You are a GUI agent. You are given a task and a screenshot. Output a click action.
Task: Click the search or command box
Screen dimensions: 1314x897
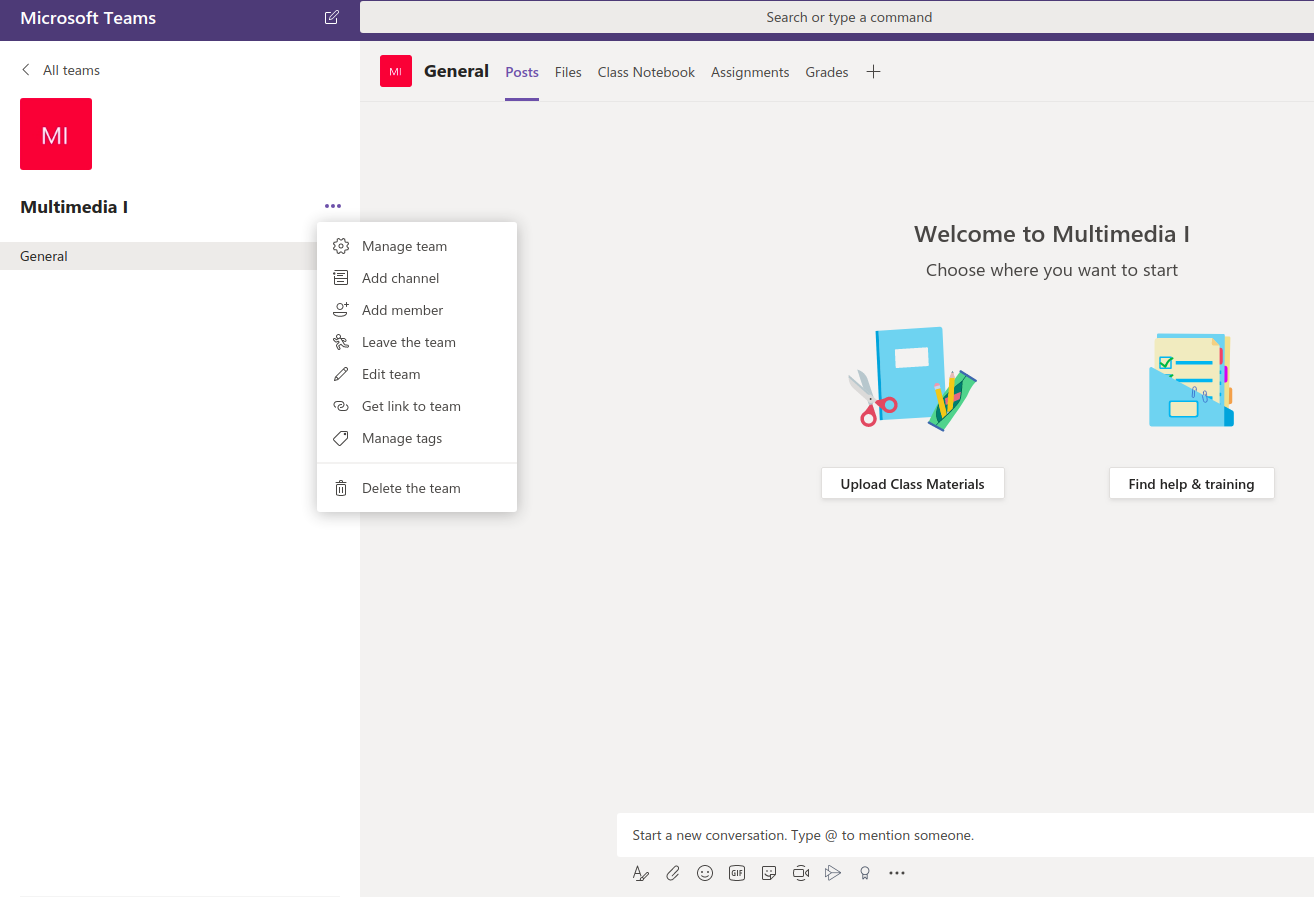pyautogui.click(x=837, y=17)
